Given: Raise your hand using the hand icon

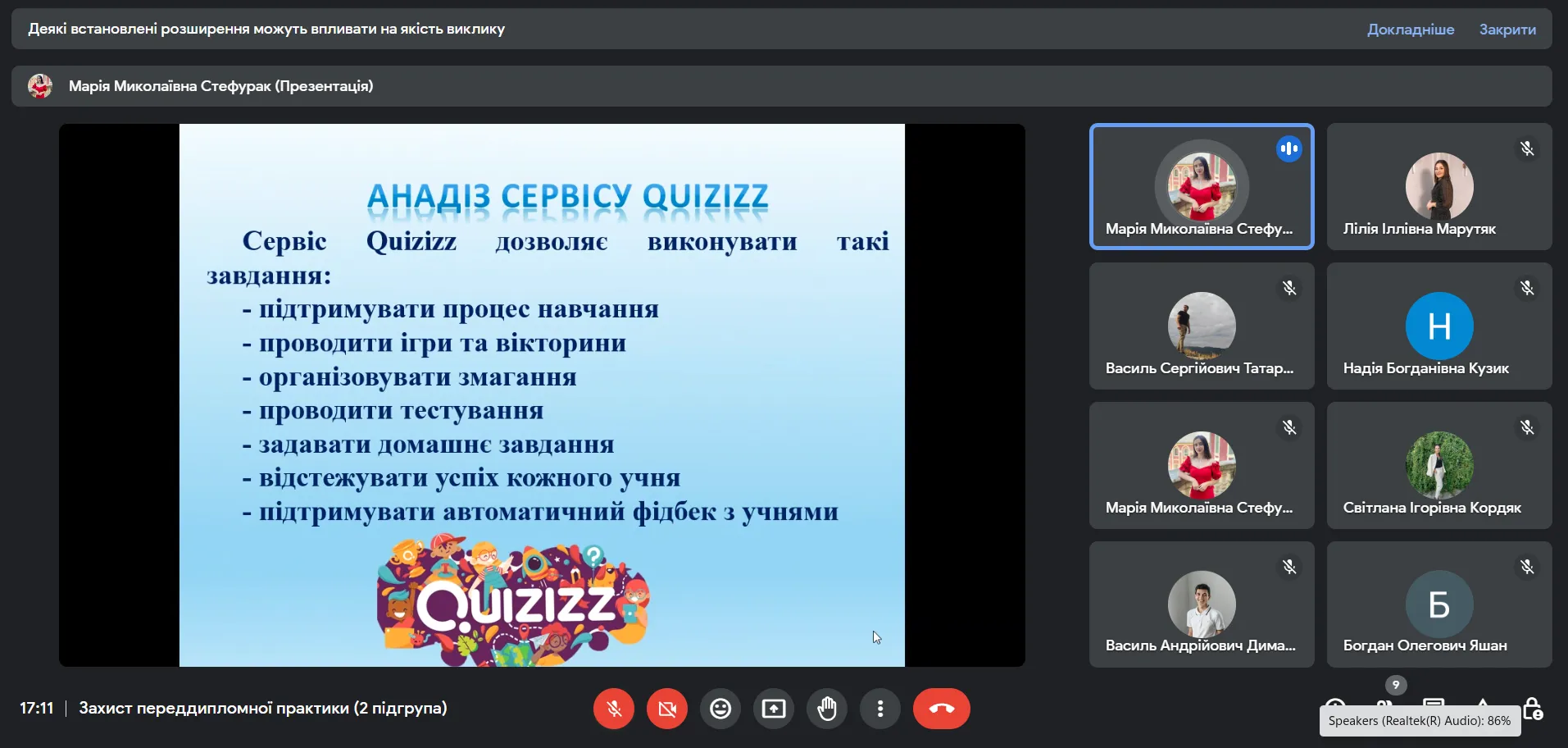Looking at the screenshot, I should click(x=827, y=709).
